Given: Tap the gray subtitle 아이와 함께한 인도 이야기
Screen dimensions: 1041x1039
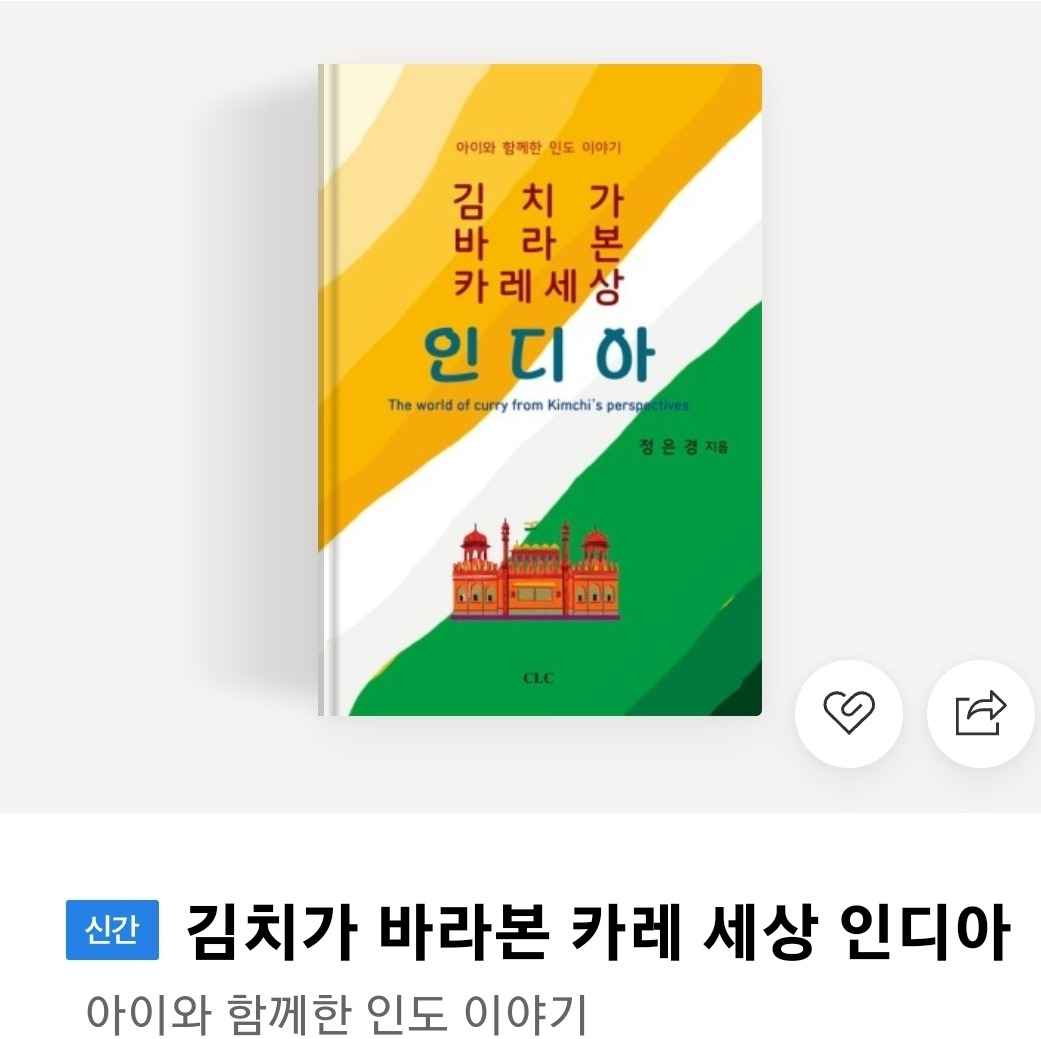Looking at the screenshot, I should pyautogui.click(x=337, y=1013).
